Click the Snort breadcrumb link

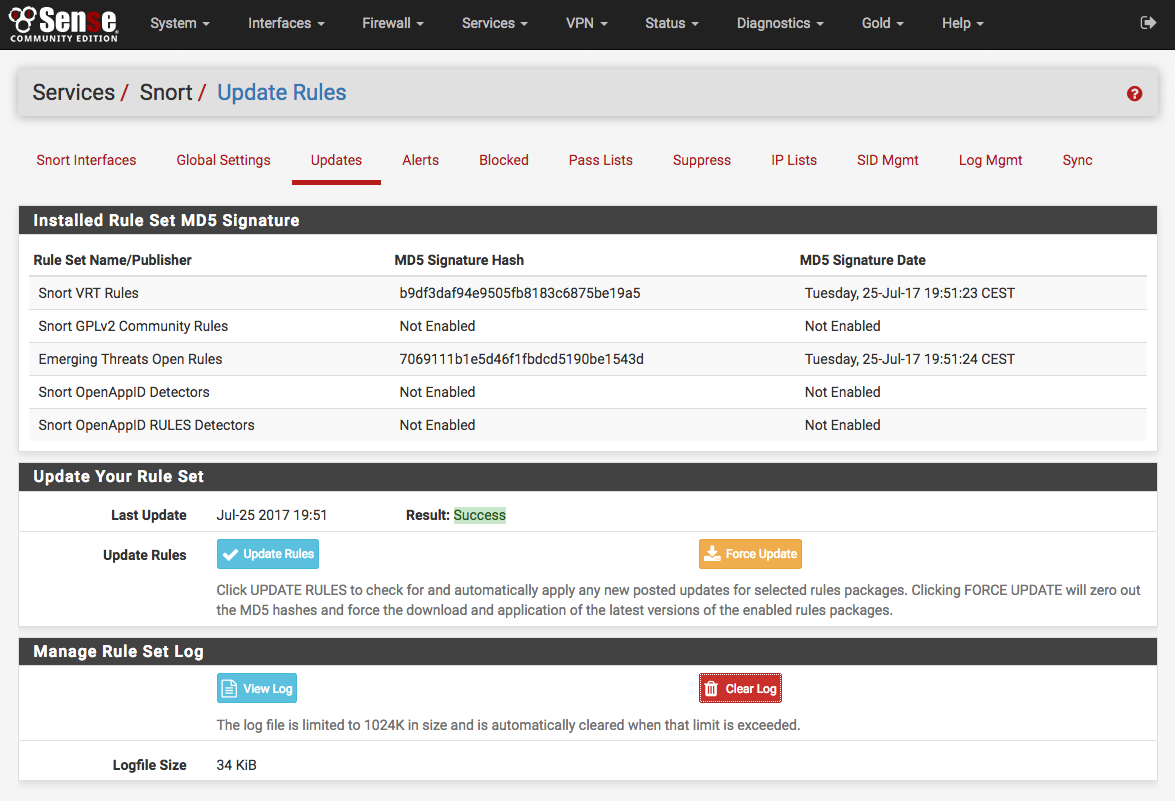tap(166, 93)
